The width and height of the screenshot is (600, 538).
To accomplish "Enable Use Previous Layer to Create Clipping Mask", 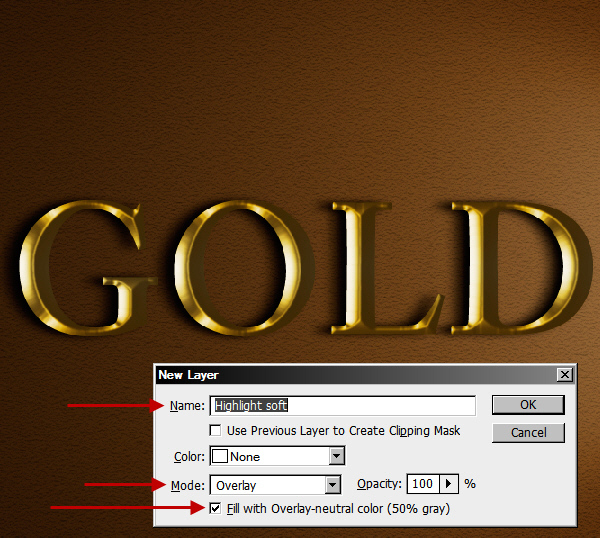I will tap(215, 430).
